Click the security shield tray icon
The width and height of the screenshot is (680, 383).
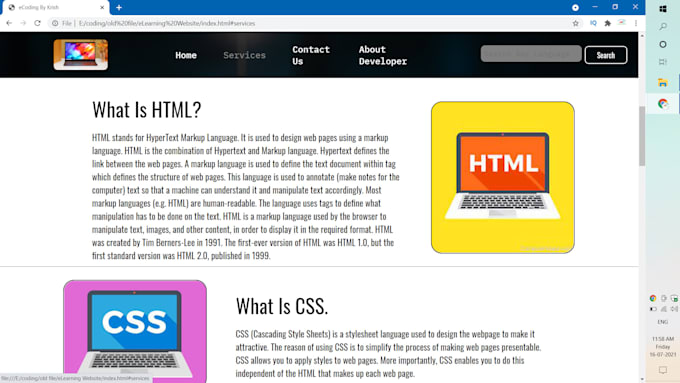[674, 298]
